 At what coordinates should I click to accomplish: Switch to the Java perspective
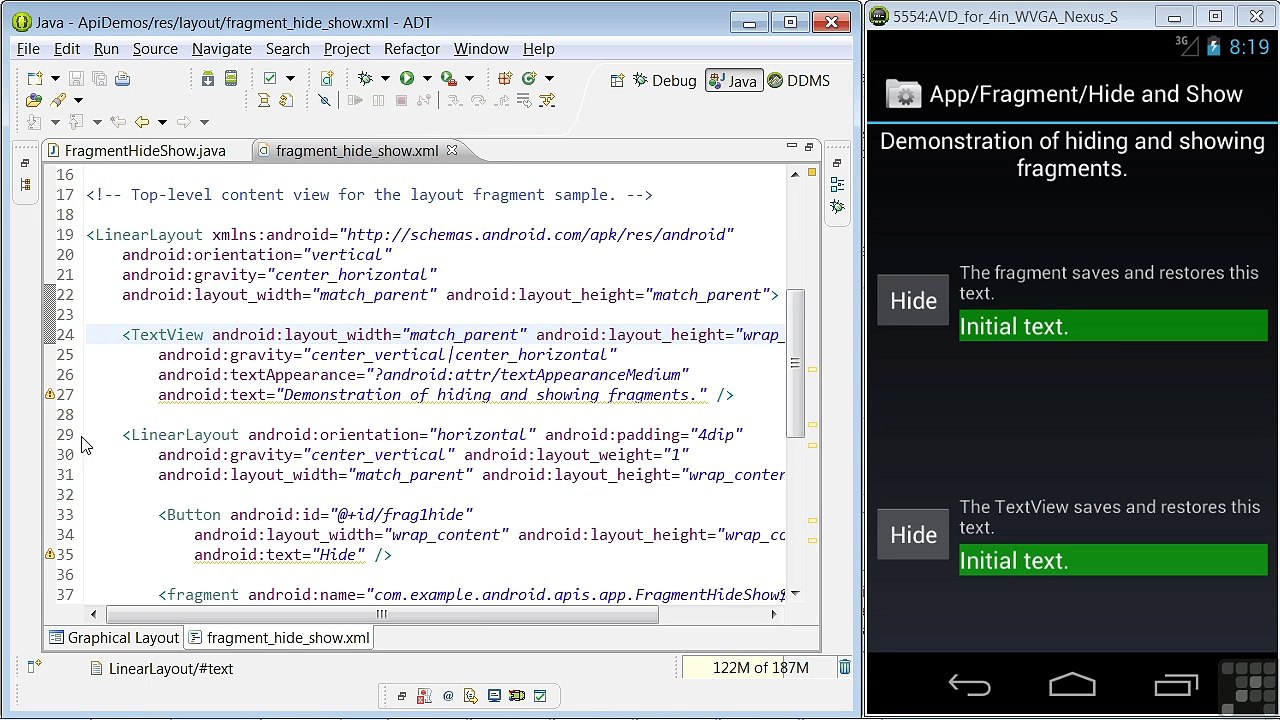point(733,81)
